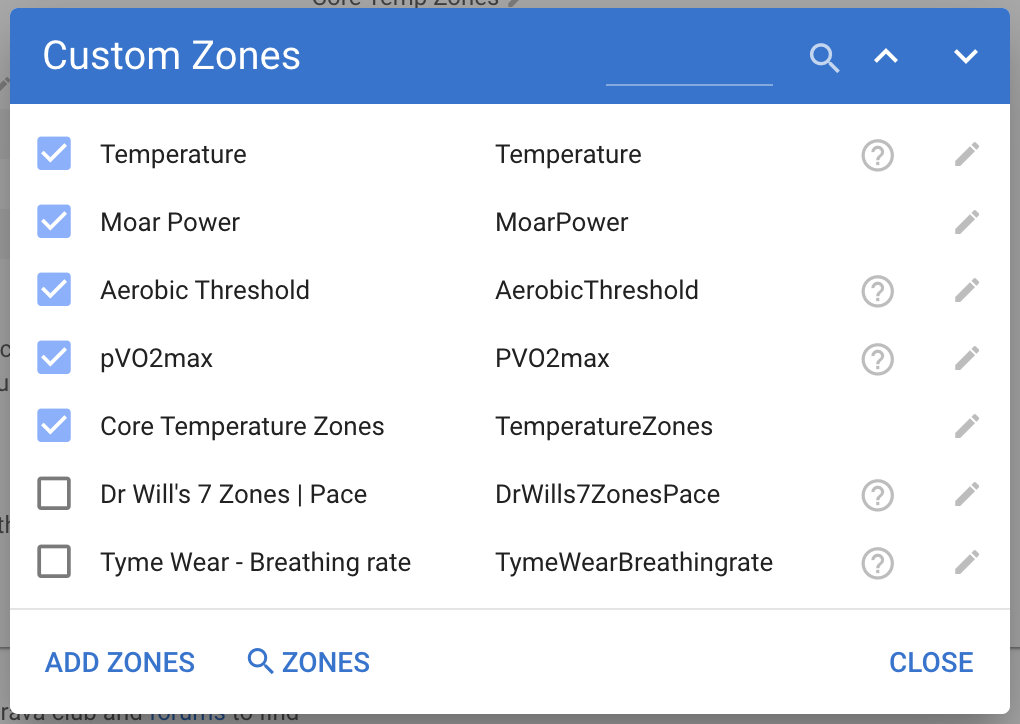Enable Dr Will's 7 Zones | Pace checkbox
This screenshot has width=1020, height=724.
pyautogui.click(x=54, y=494)
